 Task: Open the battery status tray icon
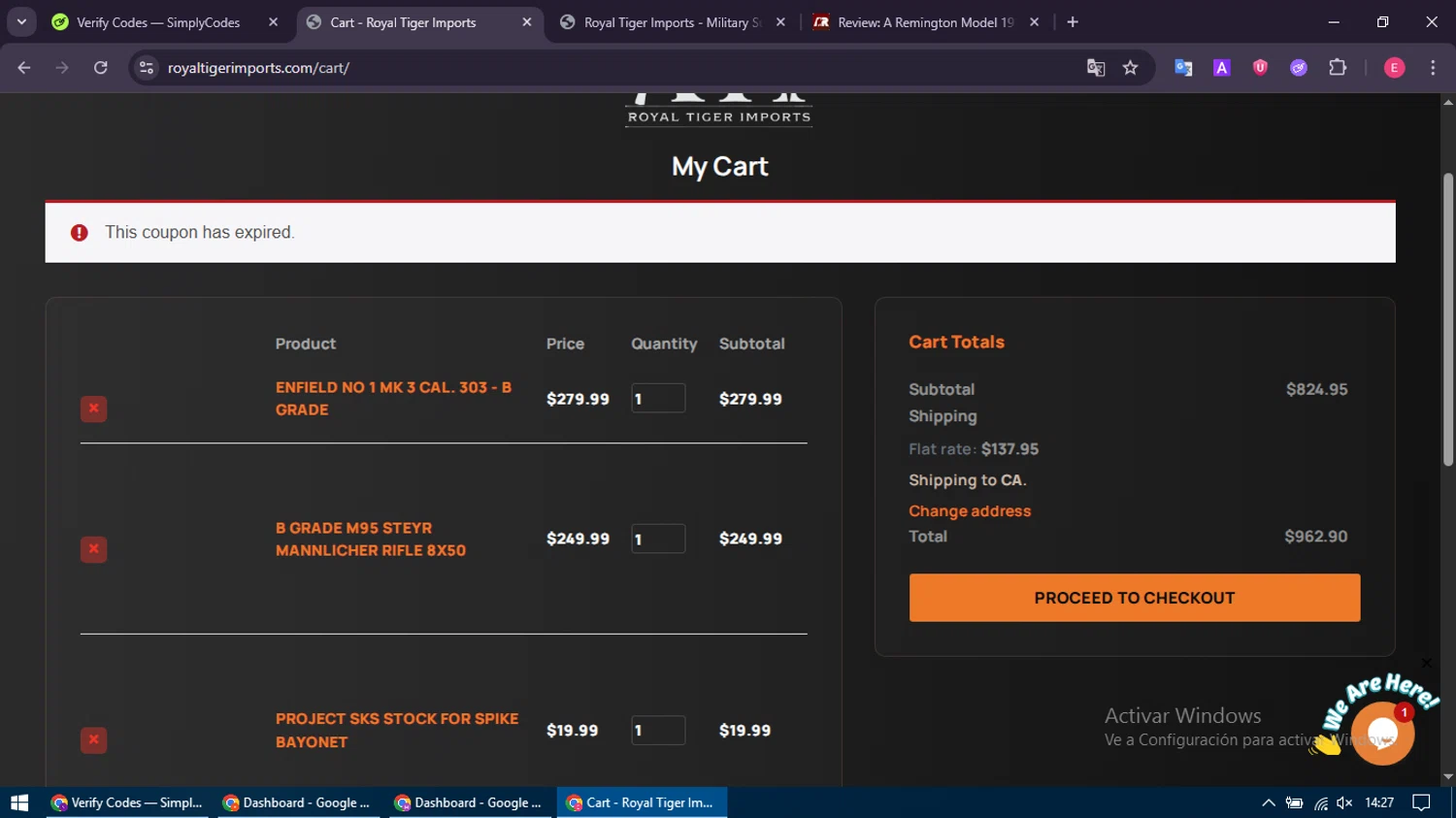(1295, 802)
